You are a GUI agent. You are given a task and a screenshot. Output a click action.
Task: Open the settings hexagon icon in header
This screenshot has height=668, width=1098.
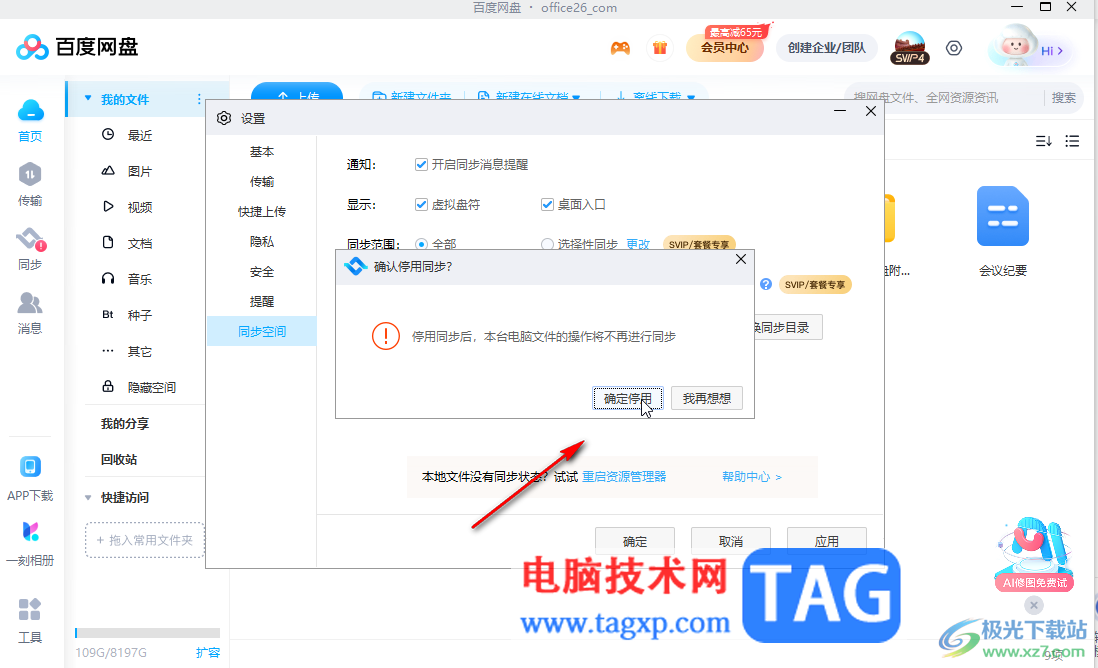tap(954, 48)
